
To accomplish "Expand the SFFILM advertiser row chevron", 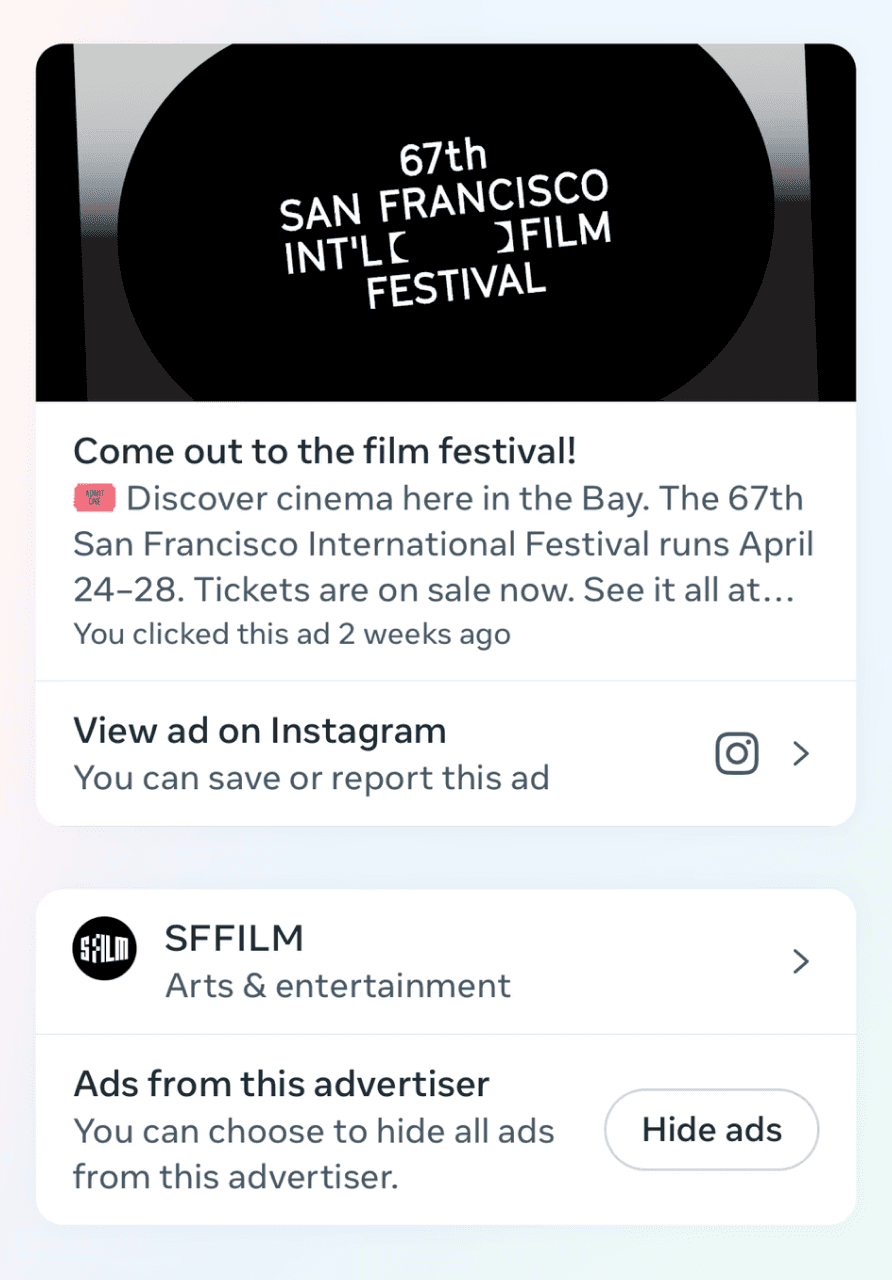I will click(x=800, y=962).
